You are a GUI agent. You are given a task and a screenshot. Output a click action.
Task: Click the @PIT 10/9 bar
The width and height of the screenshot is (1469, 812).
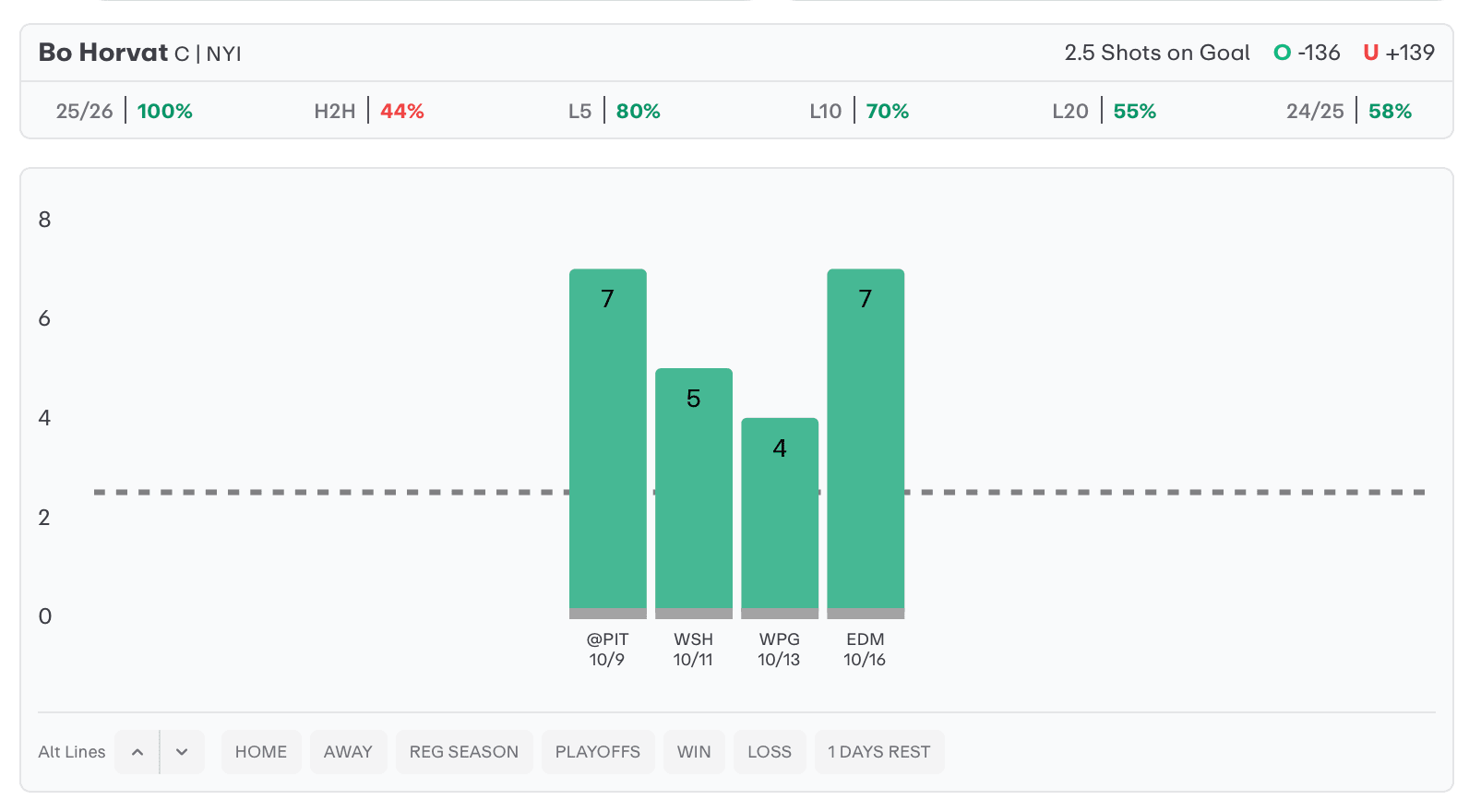click(607, 443)
